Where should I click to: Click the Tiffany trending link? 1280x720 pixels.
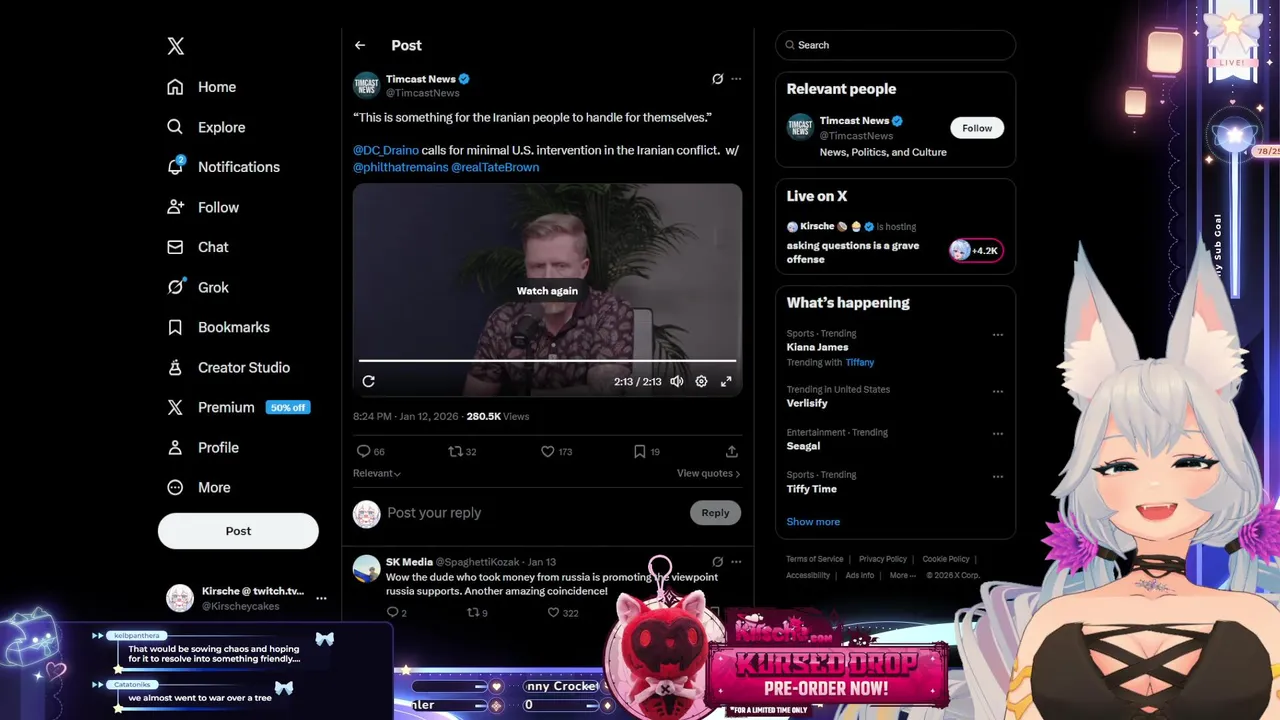point(859,362)
